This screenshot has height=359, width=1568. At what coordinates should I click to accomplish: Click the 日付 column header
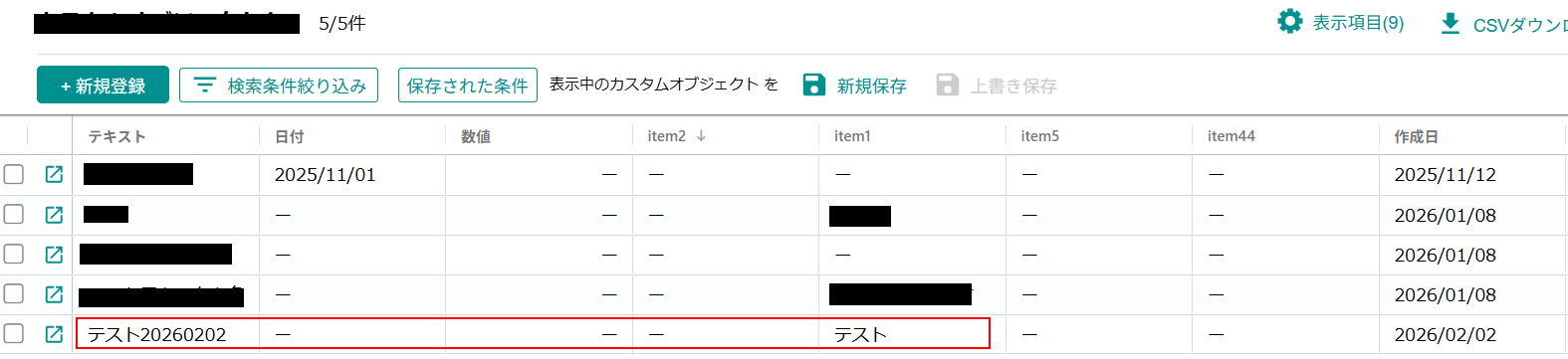pyautogui.click(x=289, y=136)
